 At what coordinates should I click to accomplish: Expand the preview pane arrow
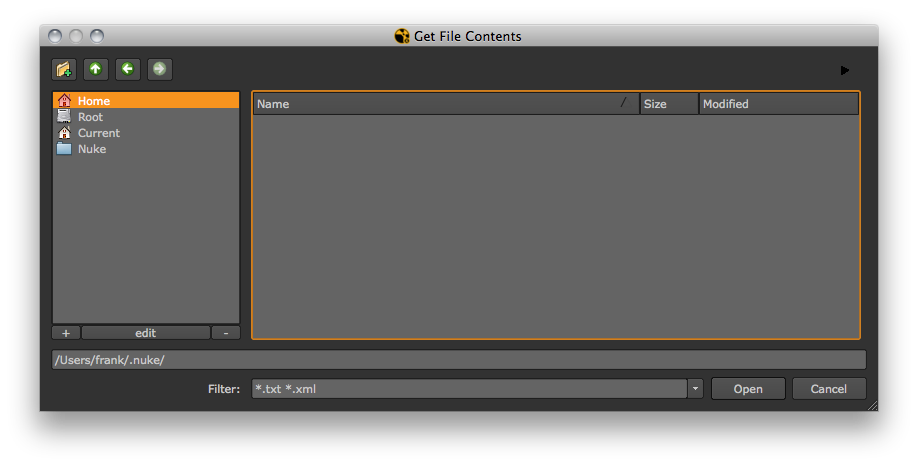click(845, 70)
